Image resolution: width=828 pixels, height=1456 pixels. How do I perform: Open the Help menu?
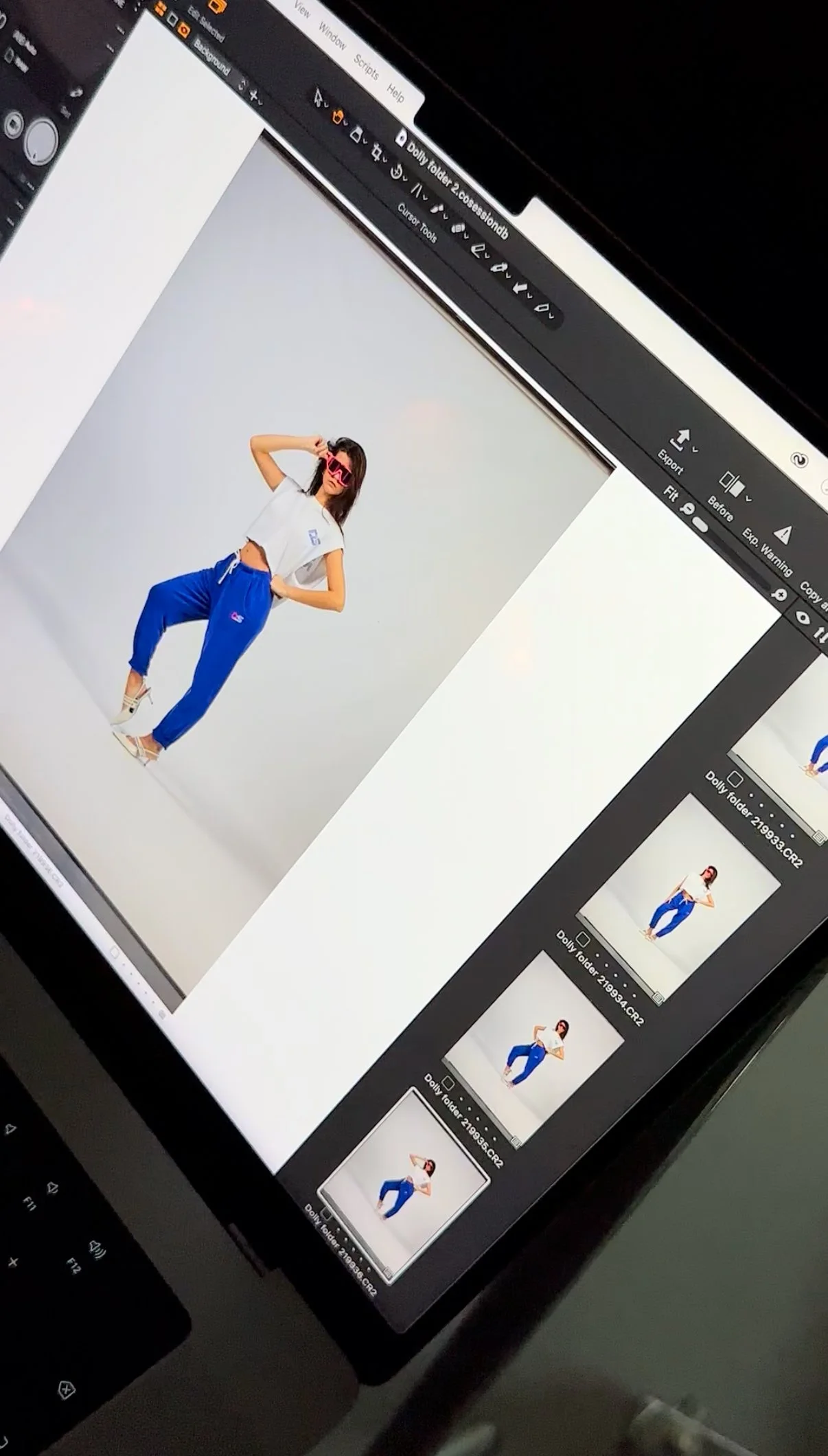coord(395,93)
